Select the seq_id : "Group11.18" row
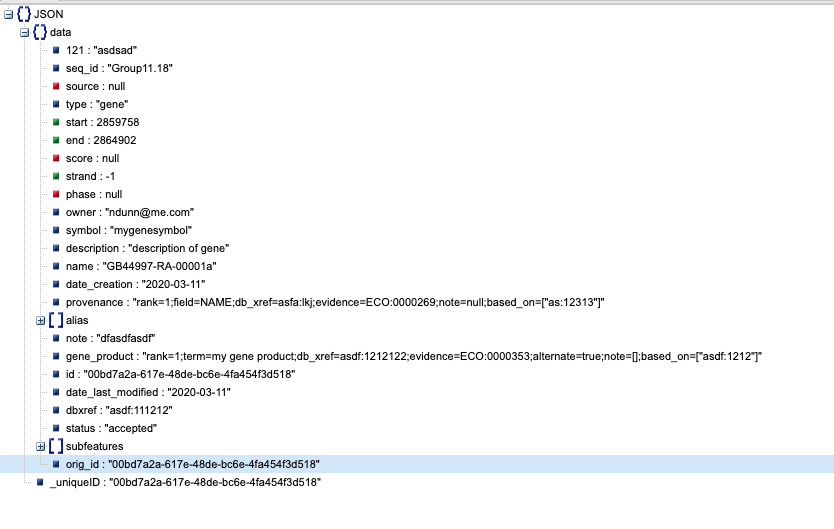The width and height of the screenshot is (834, 529). [119, 69]
